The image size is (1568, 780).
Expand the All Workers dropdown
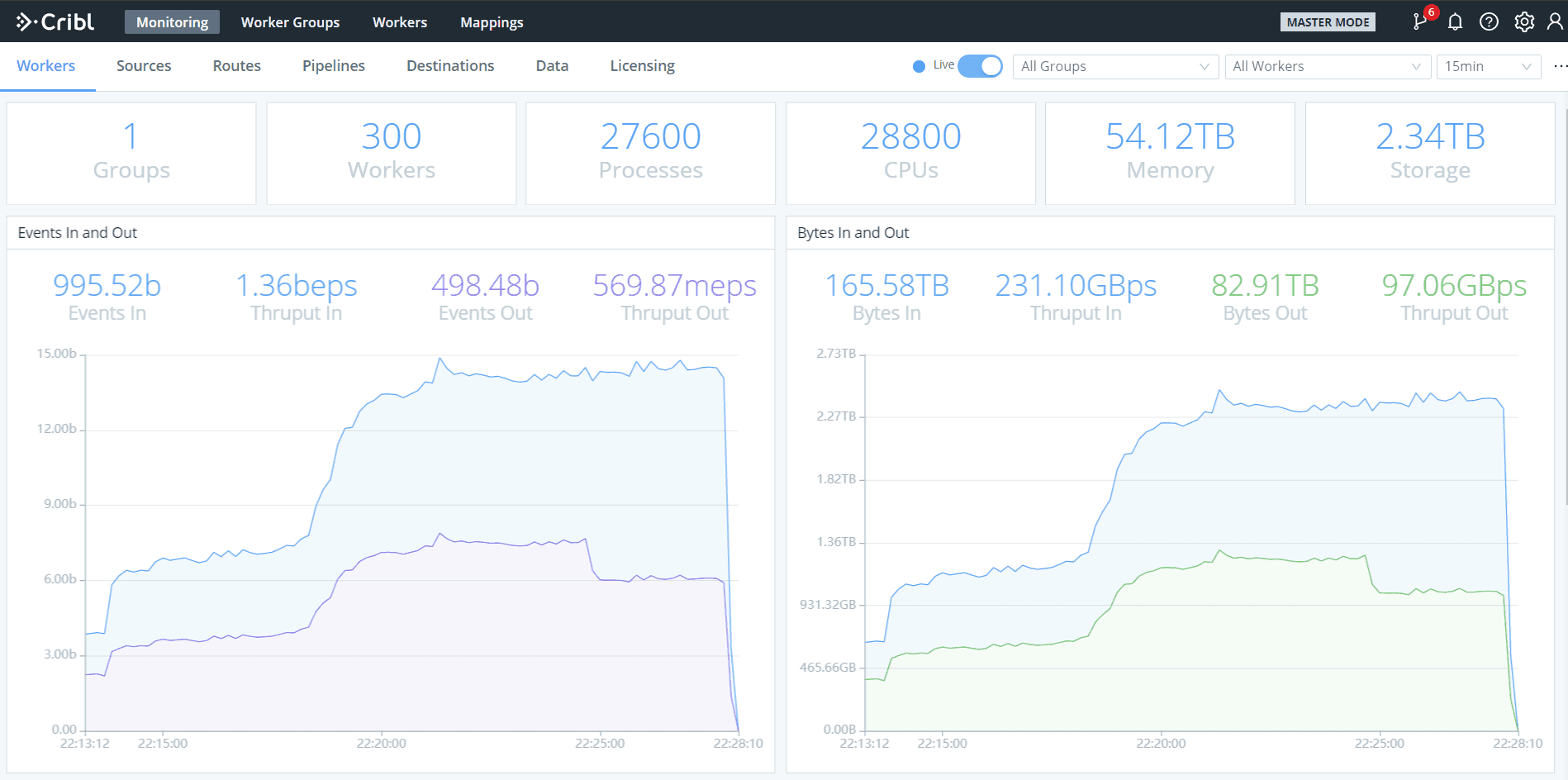click(1326, 66)
